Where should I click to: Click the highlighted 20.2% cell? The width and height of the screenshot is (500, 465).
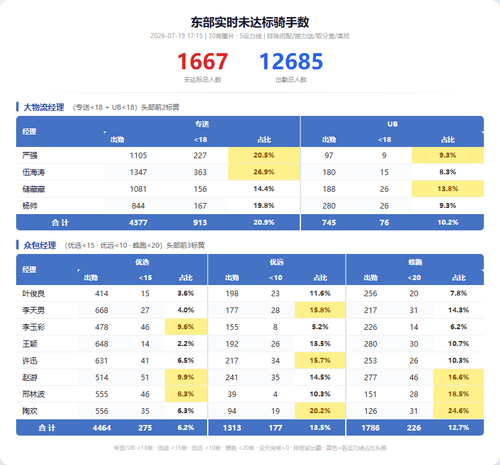(x=320, y=411)
